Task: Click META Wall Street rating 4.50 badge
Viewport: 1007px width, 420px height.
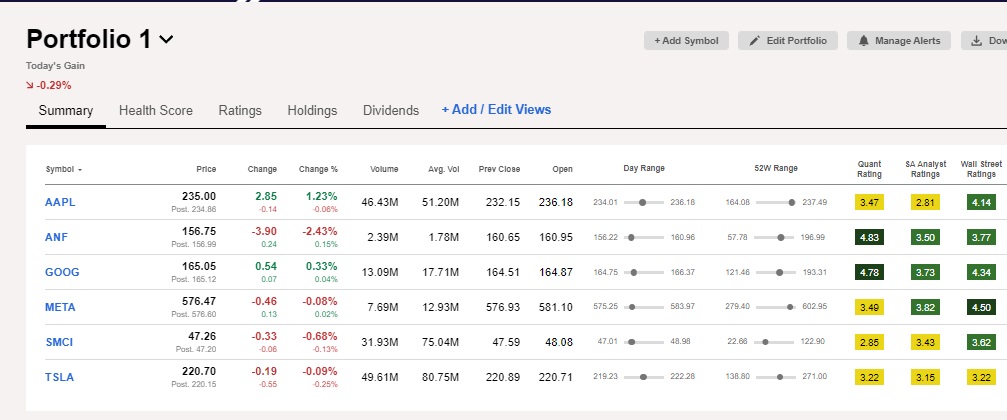Action: (x=981, y=307)
